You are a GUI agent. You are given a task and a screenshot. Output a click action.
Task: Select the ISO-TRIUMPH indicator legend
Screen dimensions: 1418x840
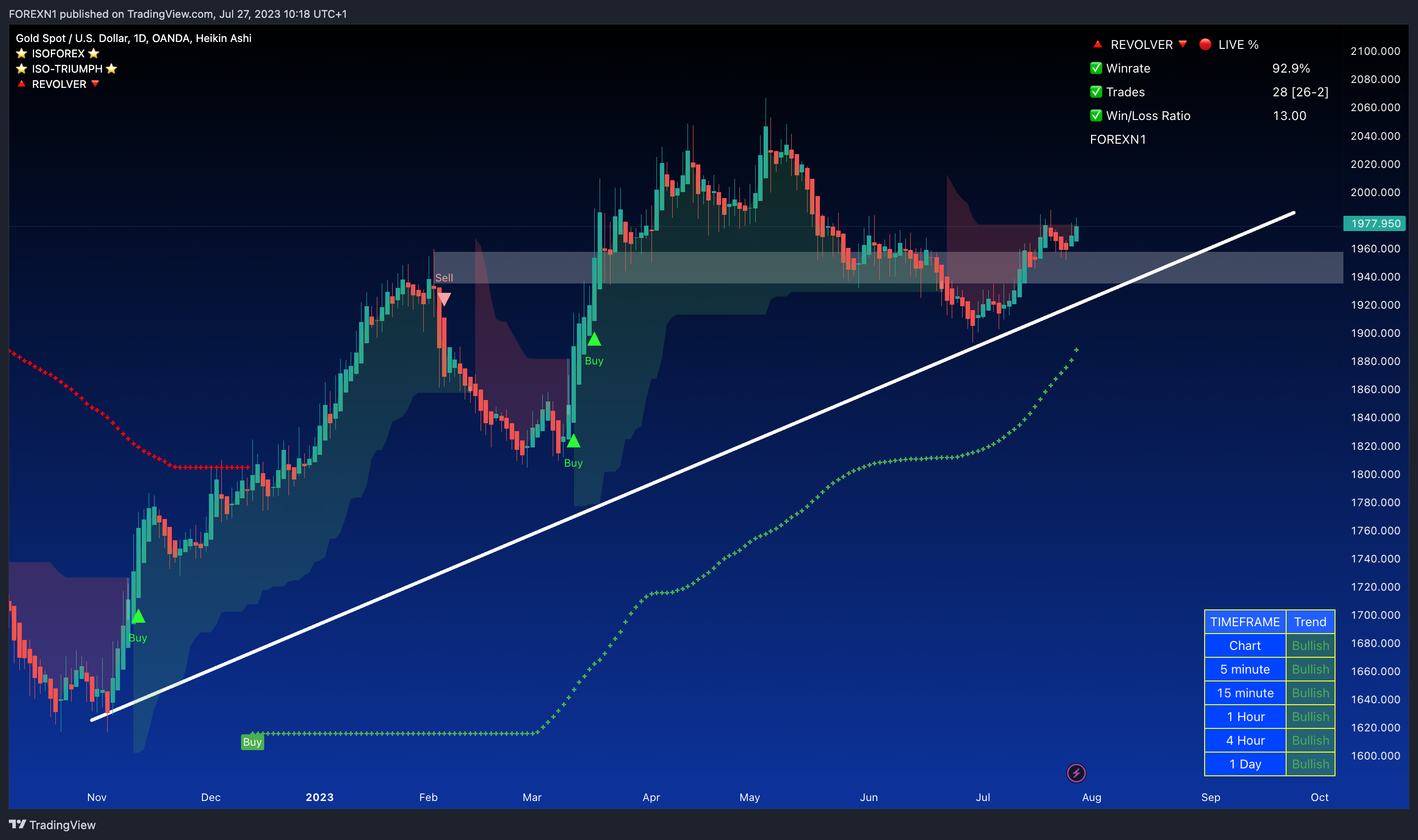click(66, 69)
